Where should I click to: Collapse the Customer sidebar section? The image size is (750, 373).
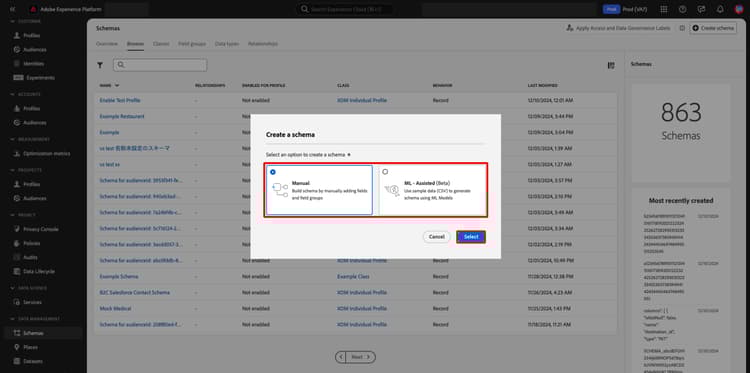coord(12,22)
